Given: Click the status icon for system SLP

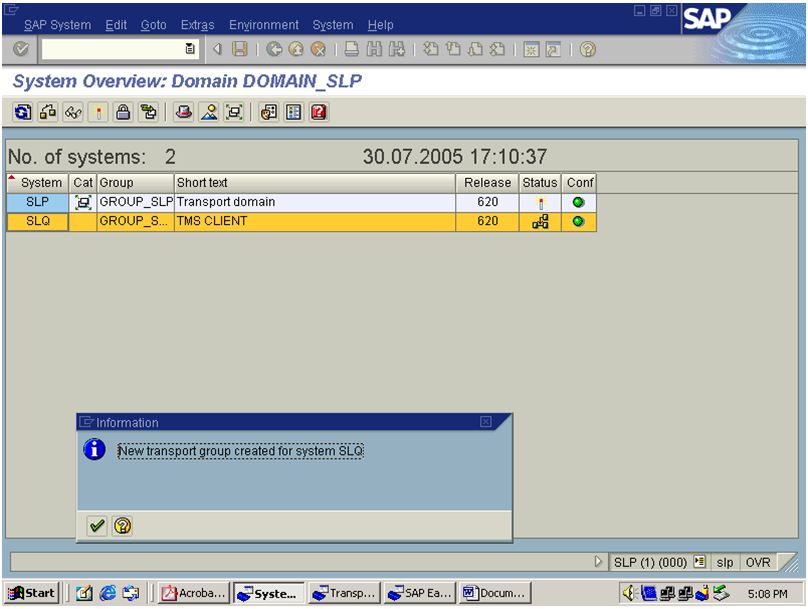Looking at the screenshot, I should click(540, 201).
